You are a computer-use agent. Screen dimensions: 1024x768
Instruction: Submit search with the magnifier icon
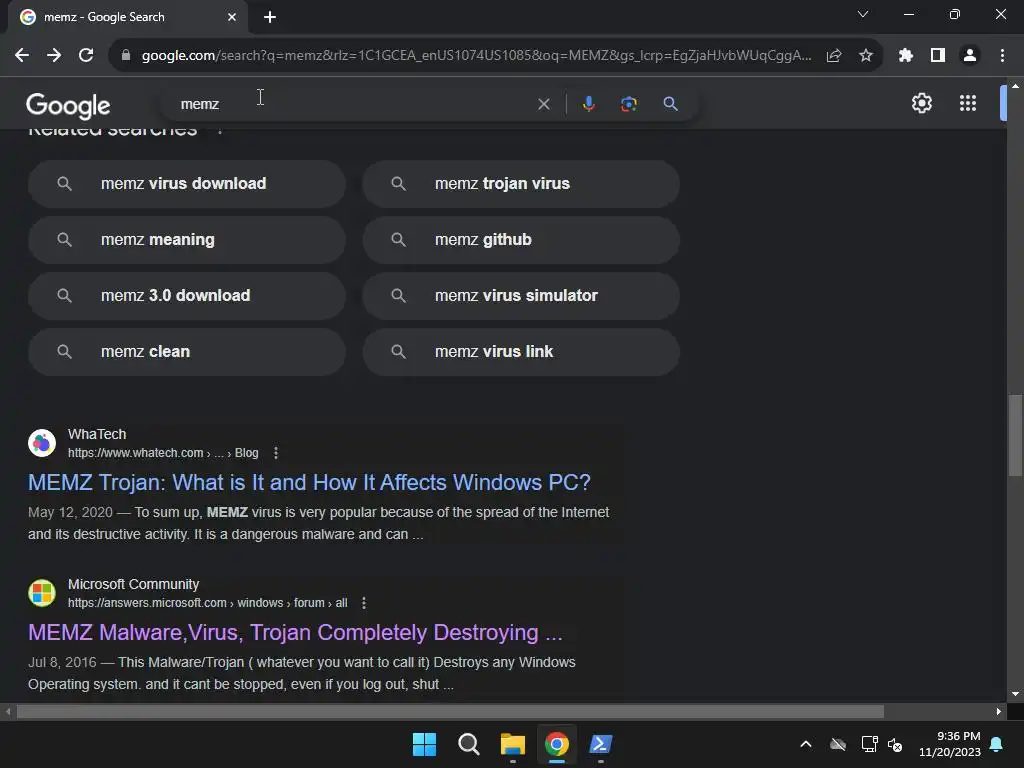pos(670,104)
